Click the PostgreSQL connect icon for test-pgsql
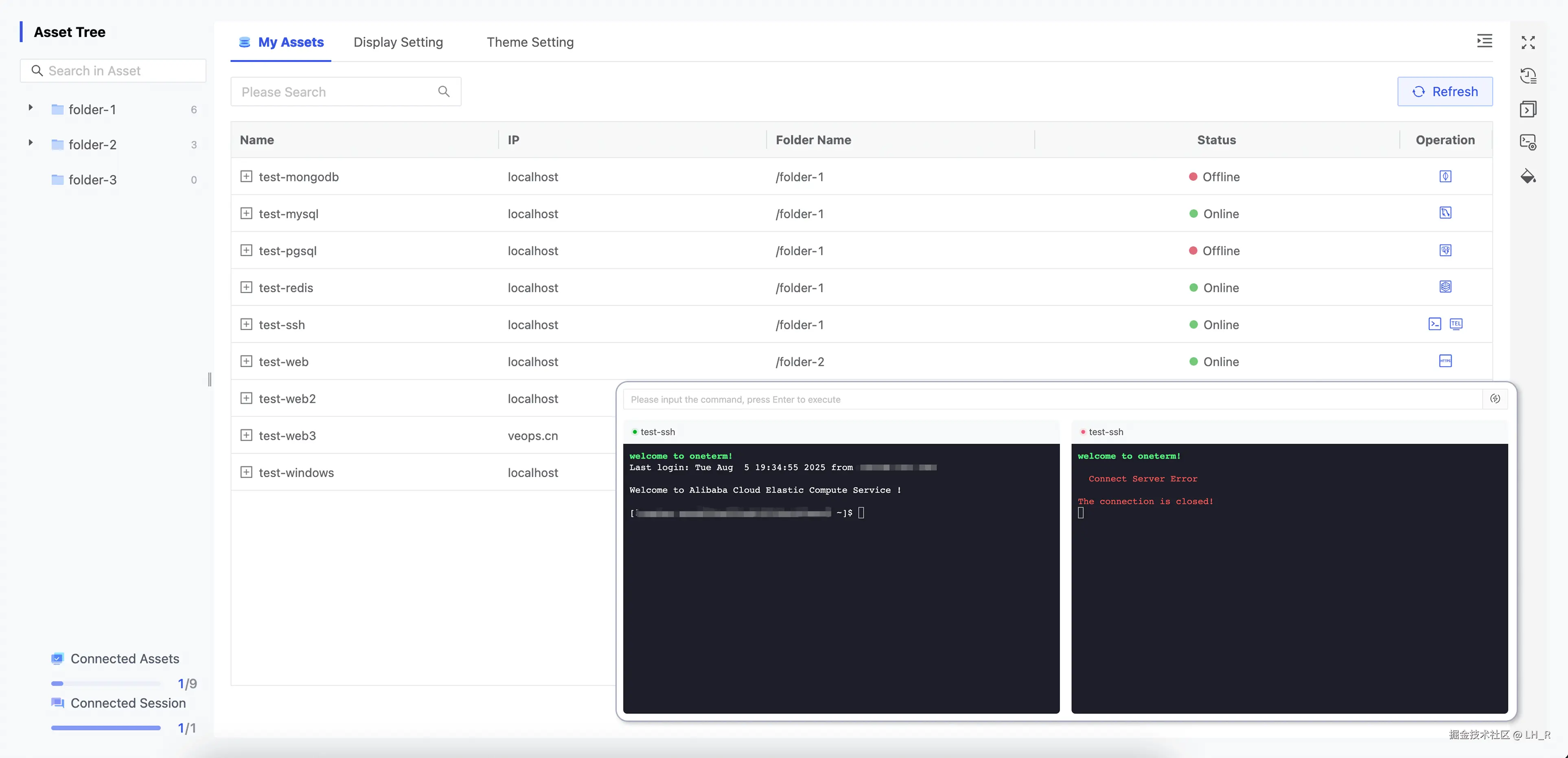The width and height of the screenshot is (1568, 758). pyautogui.click(x=1445, y=250)
